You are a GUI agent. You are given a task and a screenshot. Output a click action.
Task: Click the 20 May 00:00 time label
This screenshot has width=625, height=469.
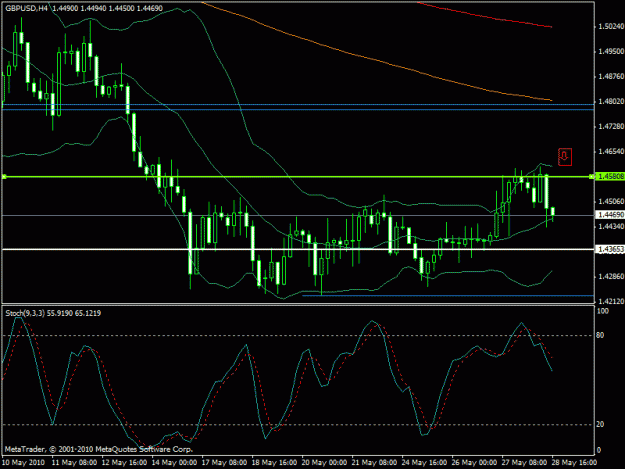(324, 463)
